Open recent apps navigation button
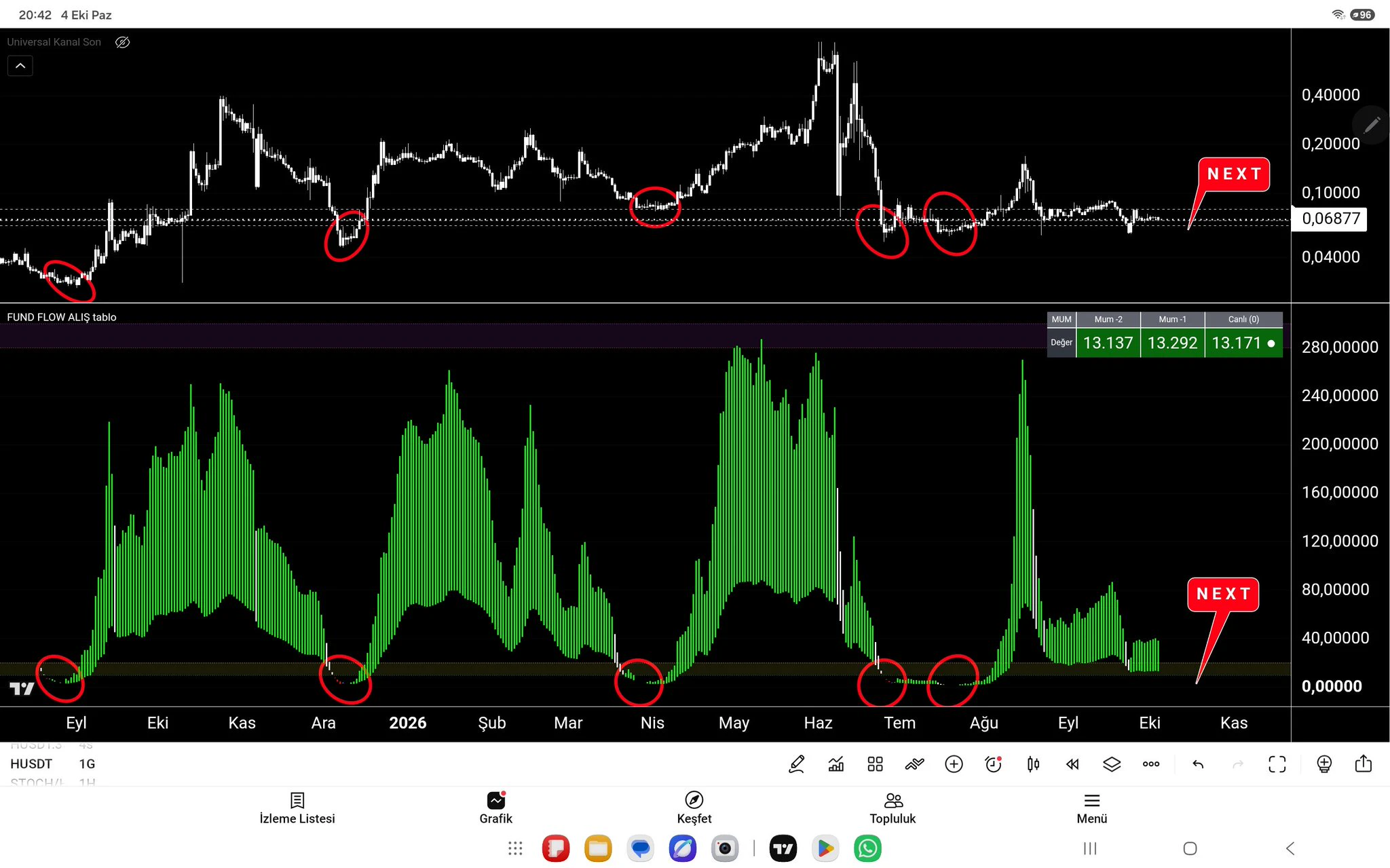 click(1090, 848)
